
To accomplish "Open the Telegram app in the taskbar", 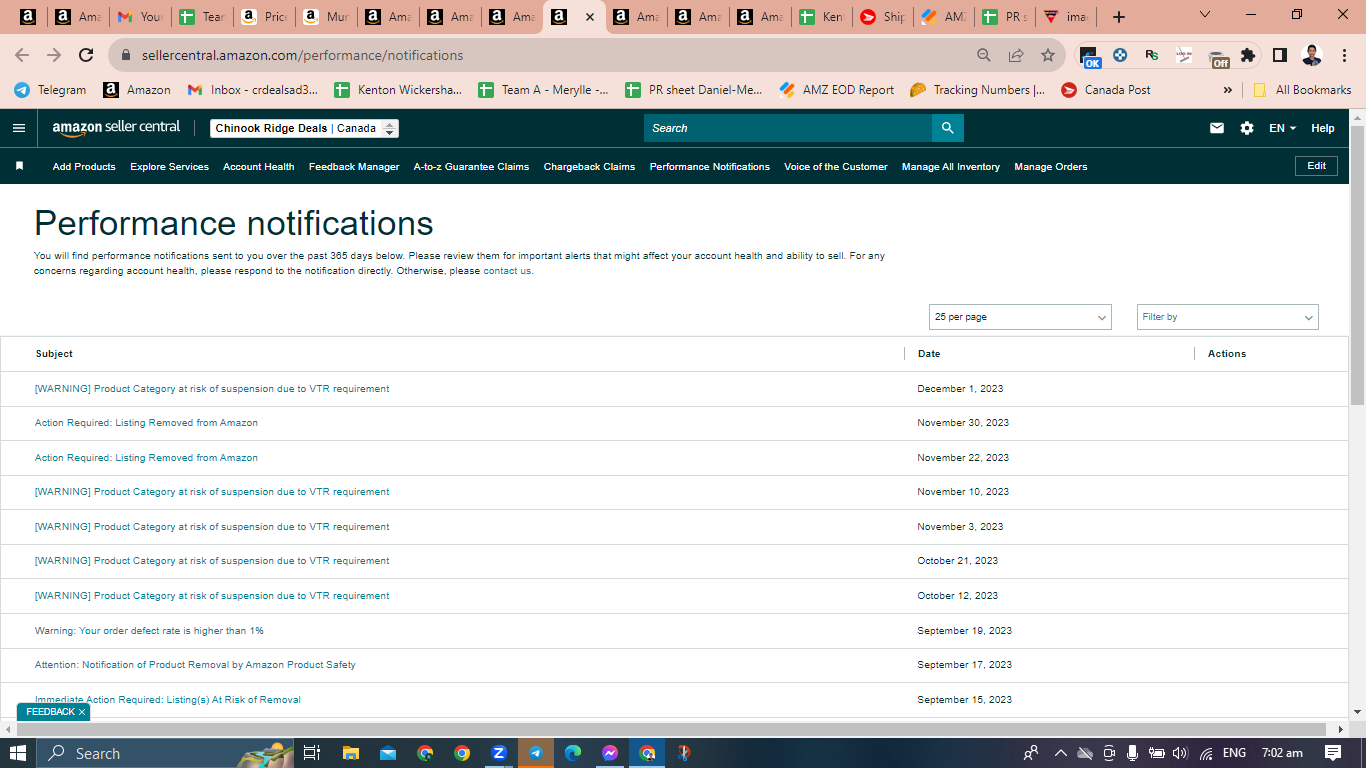I will [536, 753].
